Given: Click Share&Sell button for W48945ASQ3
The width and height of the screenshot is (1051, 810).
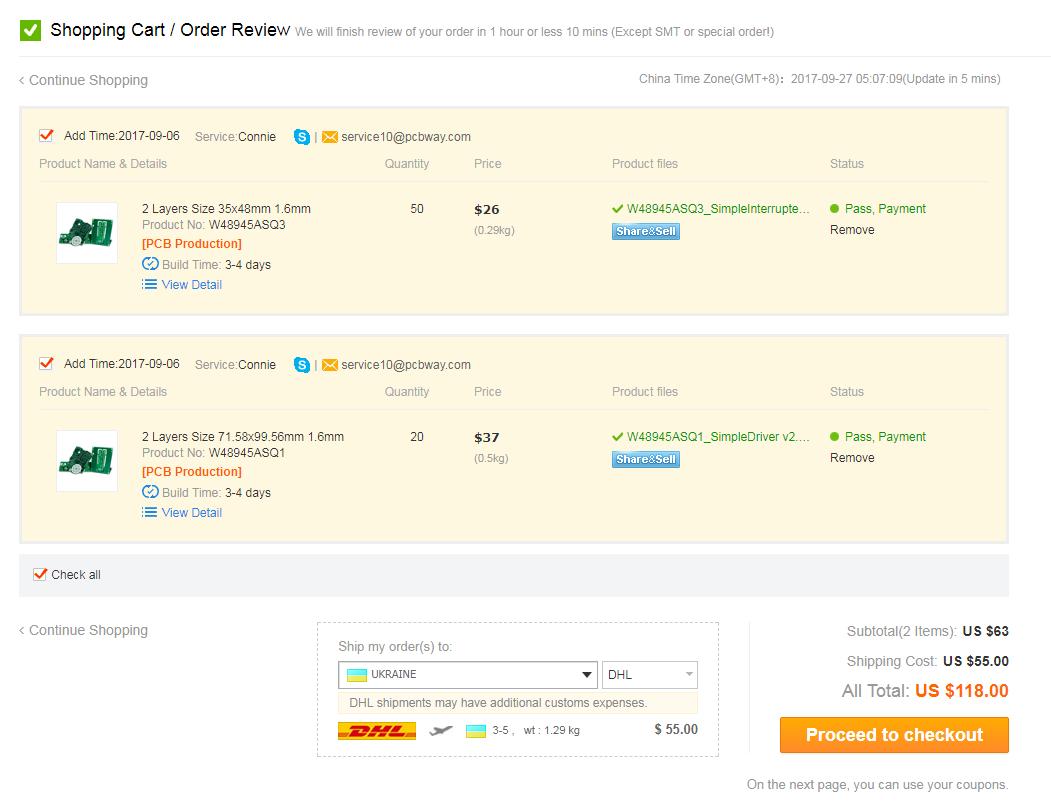Looking at the screenshot, I should pos(645,231).
